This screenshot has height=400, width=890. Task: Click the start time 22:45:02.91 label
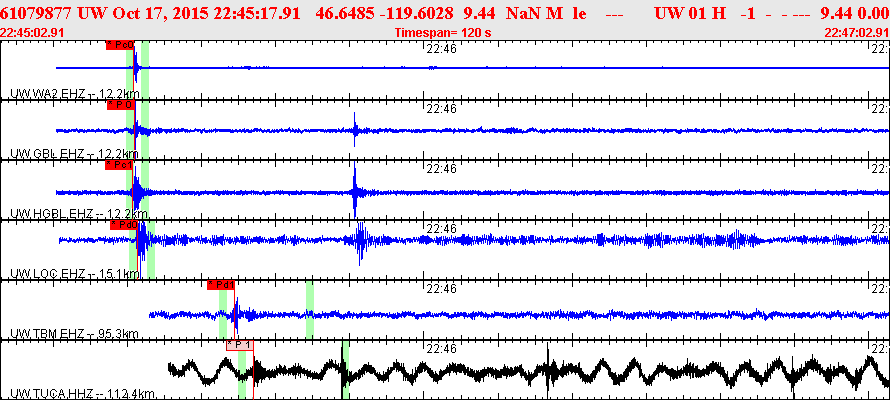[x=32, y=32]
